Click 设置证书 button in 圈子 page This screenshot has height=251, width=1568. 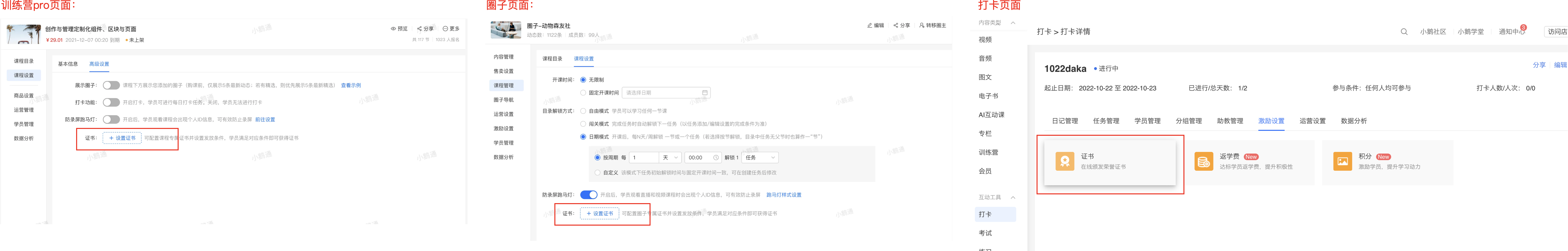[600, 214]
